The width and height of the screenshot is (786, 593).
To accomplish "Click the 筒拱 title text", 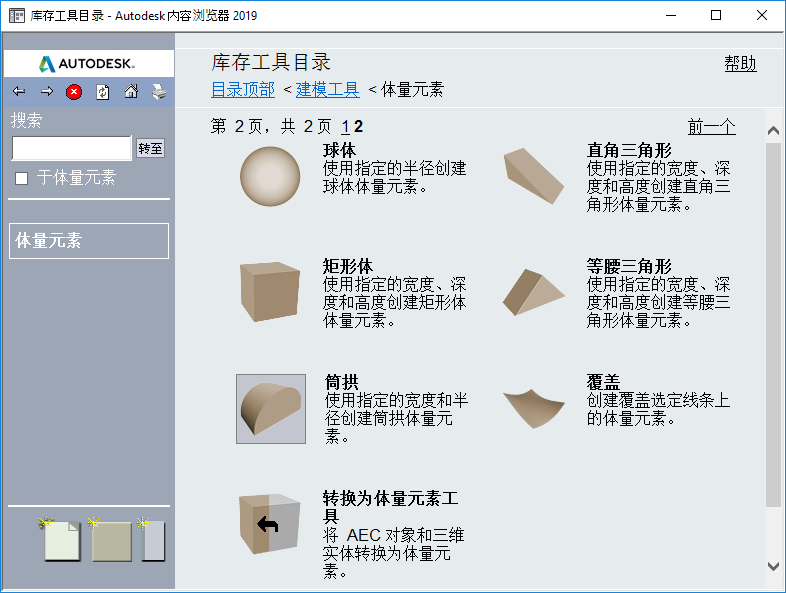I will coord(341,382).
